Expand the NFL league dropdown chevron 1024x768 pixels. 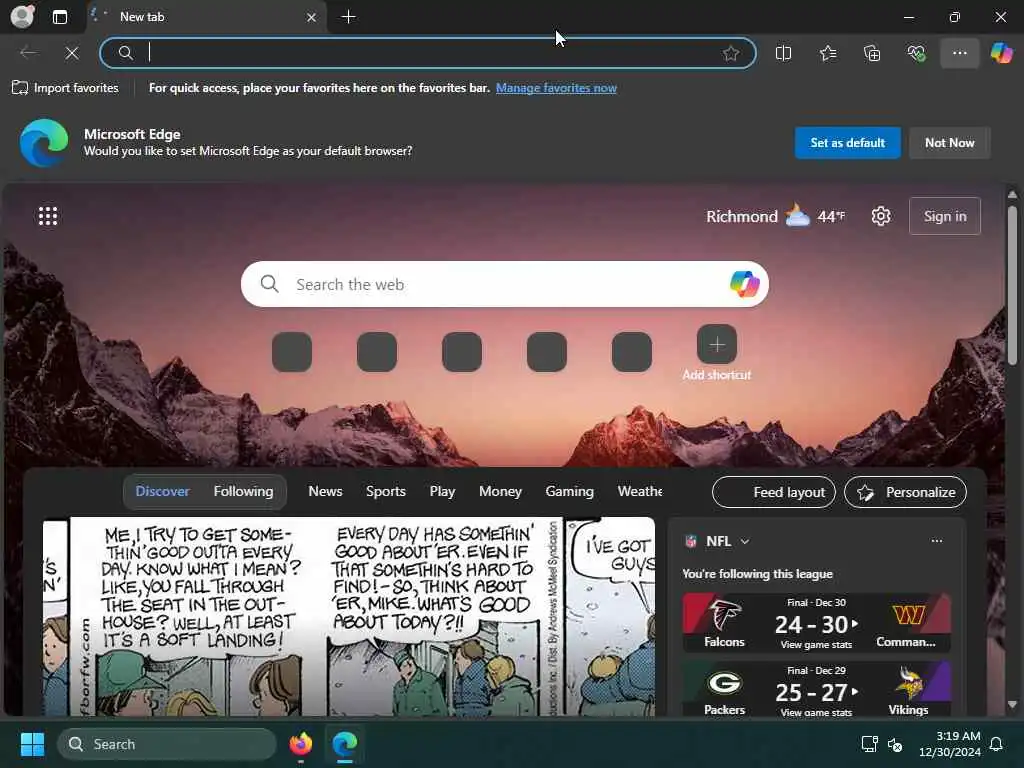(x=745, y=541)
